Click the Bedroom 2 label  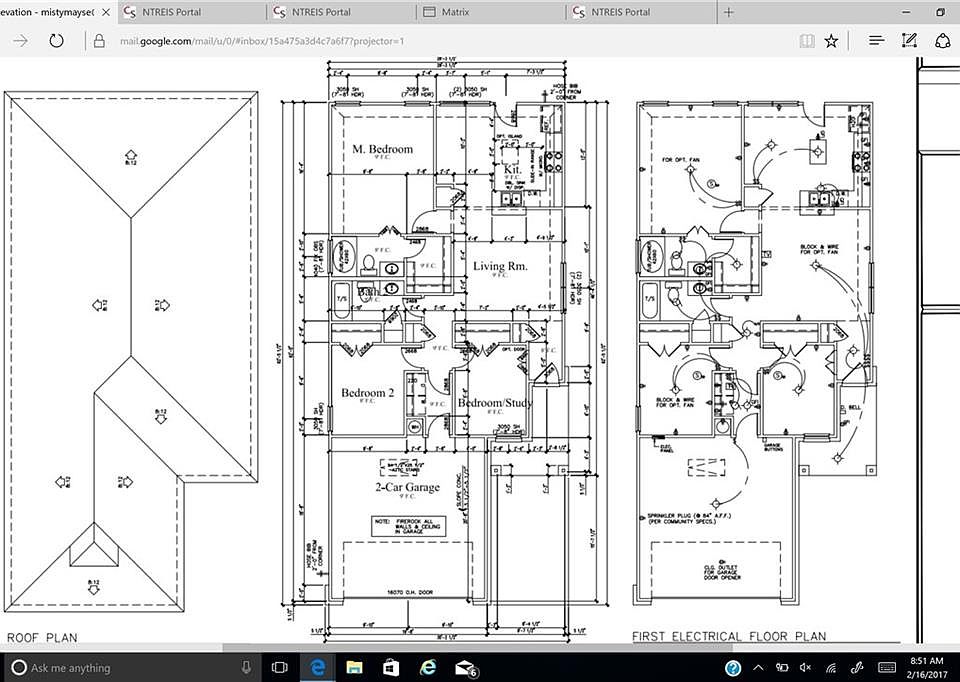(x=367, y=393)
